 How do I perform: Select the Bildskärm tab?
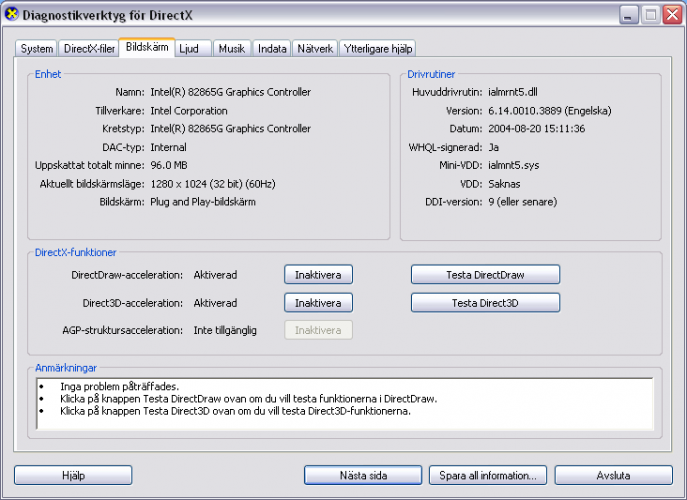pyautogui.click(x=146, y=47)
